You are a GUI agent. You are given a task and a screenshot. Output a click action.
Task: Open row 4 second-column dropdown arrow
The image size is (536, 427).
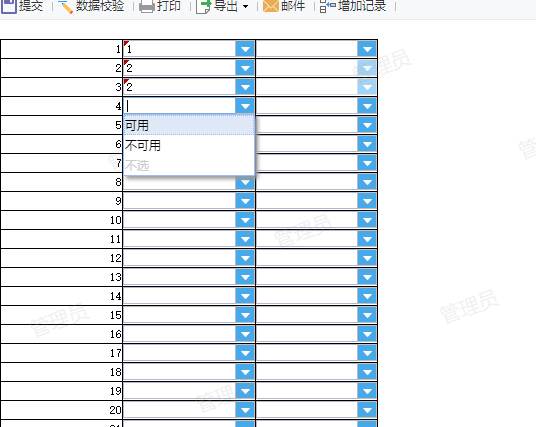pos(367,106)
